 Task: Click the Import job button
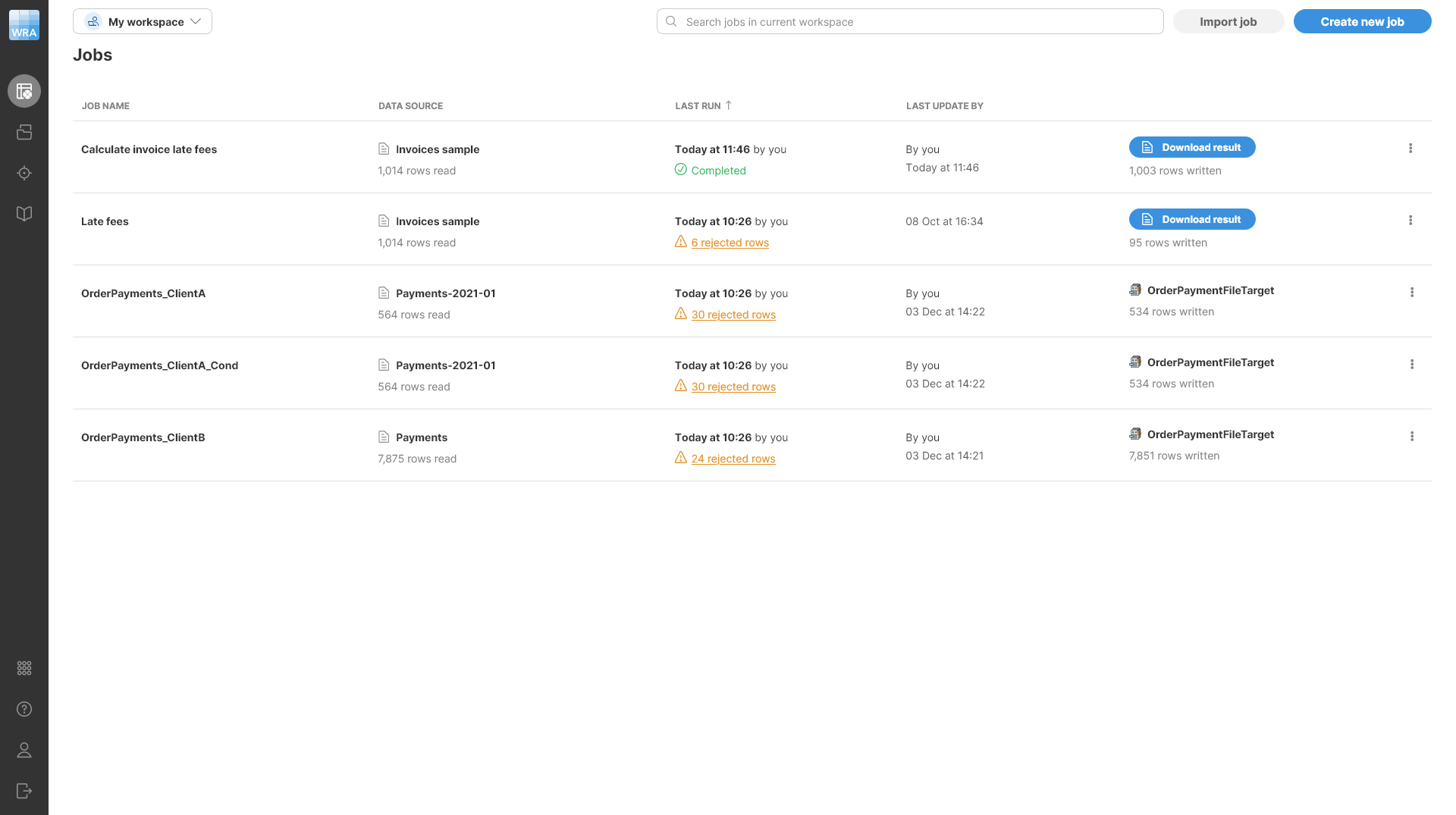tap(1228, 21)
